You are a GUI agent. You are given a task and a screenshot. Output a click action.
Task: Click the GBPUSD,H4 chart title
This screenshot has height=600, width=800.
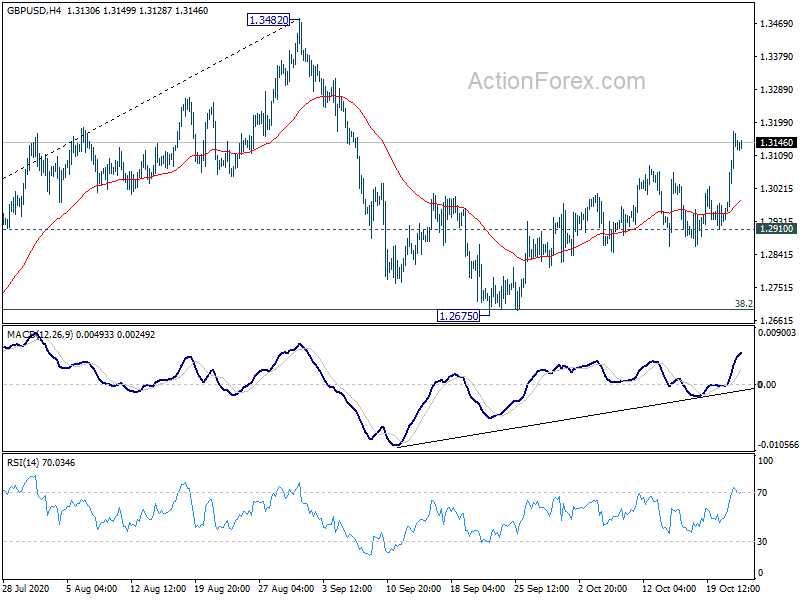tap(34, 11)
